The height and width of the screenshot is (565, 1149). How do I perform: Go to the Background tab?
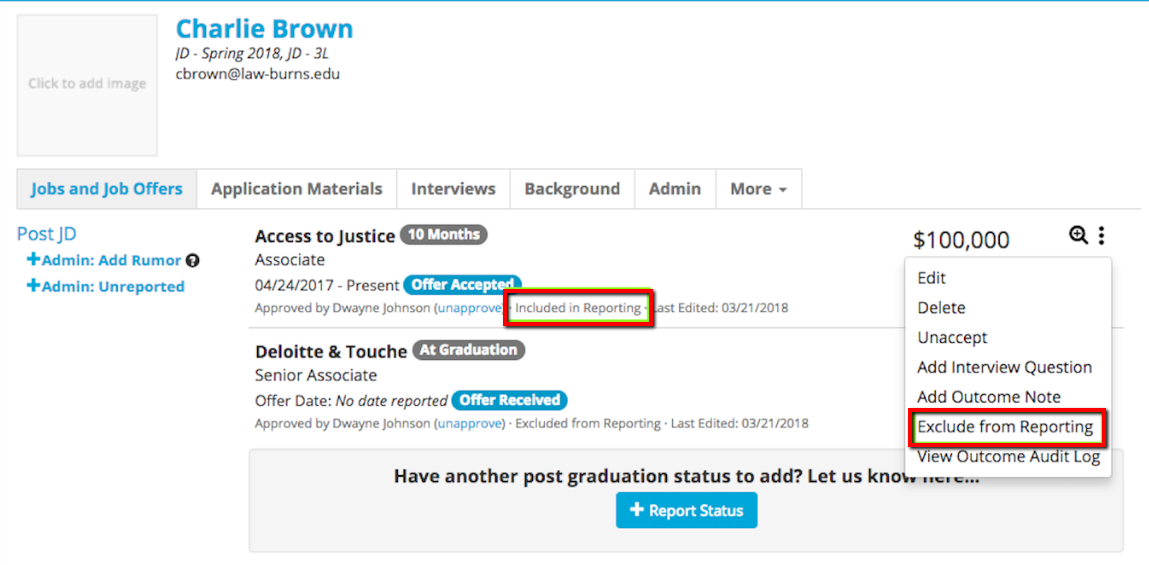pyautogui.click(x=572, y=189)
